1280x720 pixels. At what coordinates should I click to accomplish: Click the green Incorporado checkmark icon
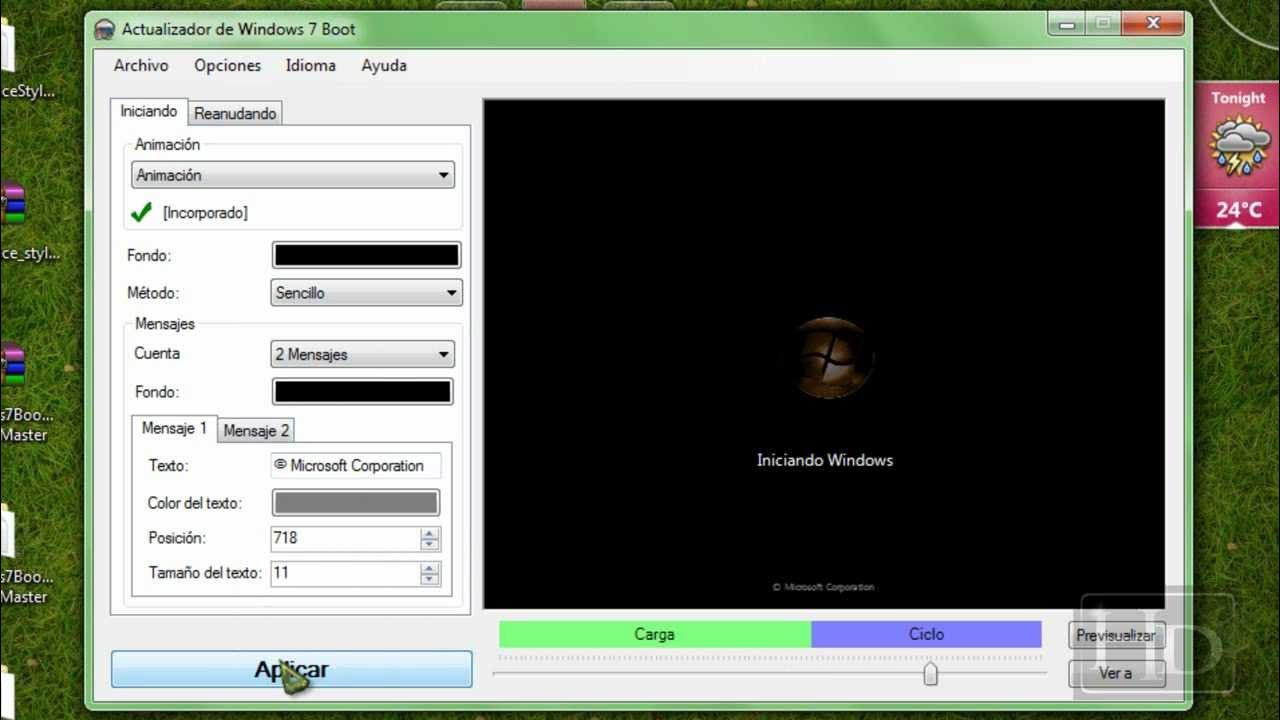(141, 212)
